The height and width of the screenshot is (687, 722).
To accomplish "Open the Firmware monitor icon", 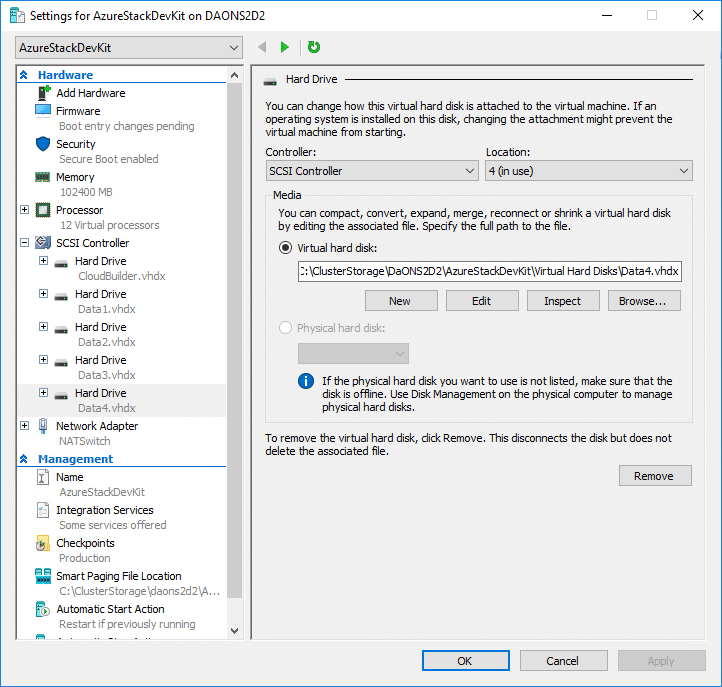I will [x=43, y=111].
